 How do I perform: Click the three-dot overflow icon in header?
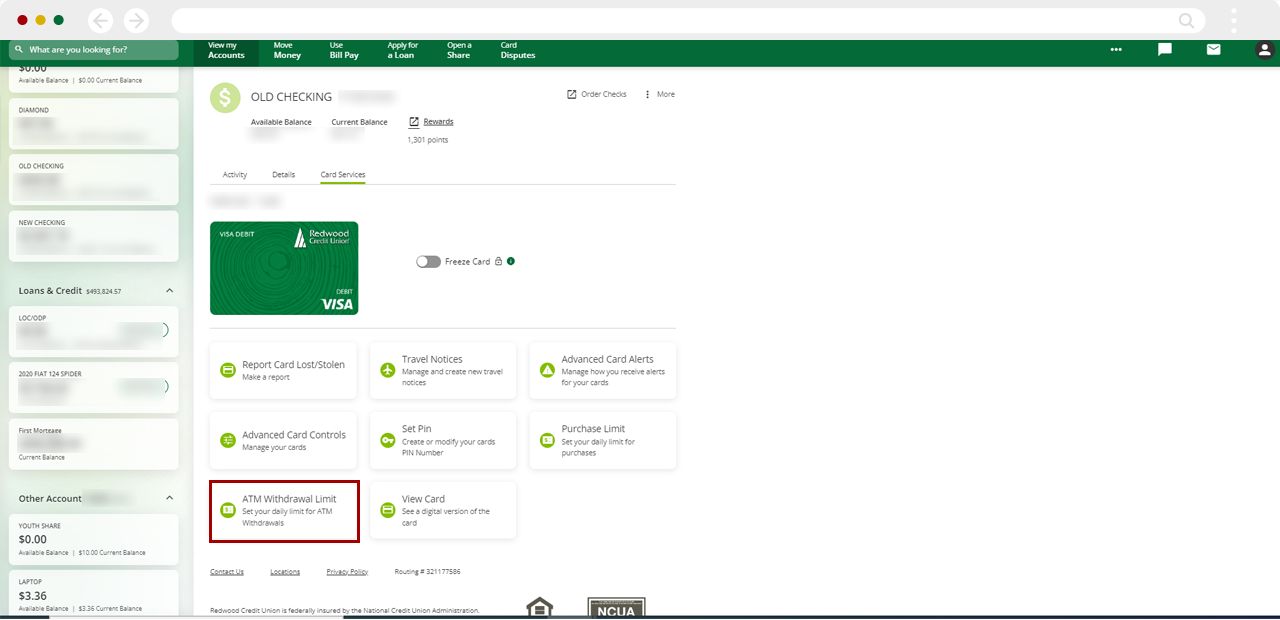point(1116,49)
